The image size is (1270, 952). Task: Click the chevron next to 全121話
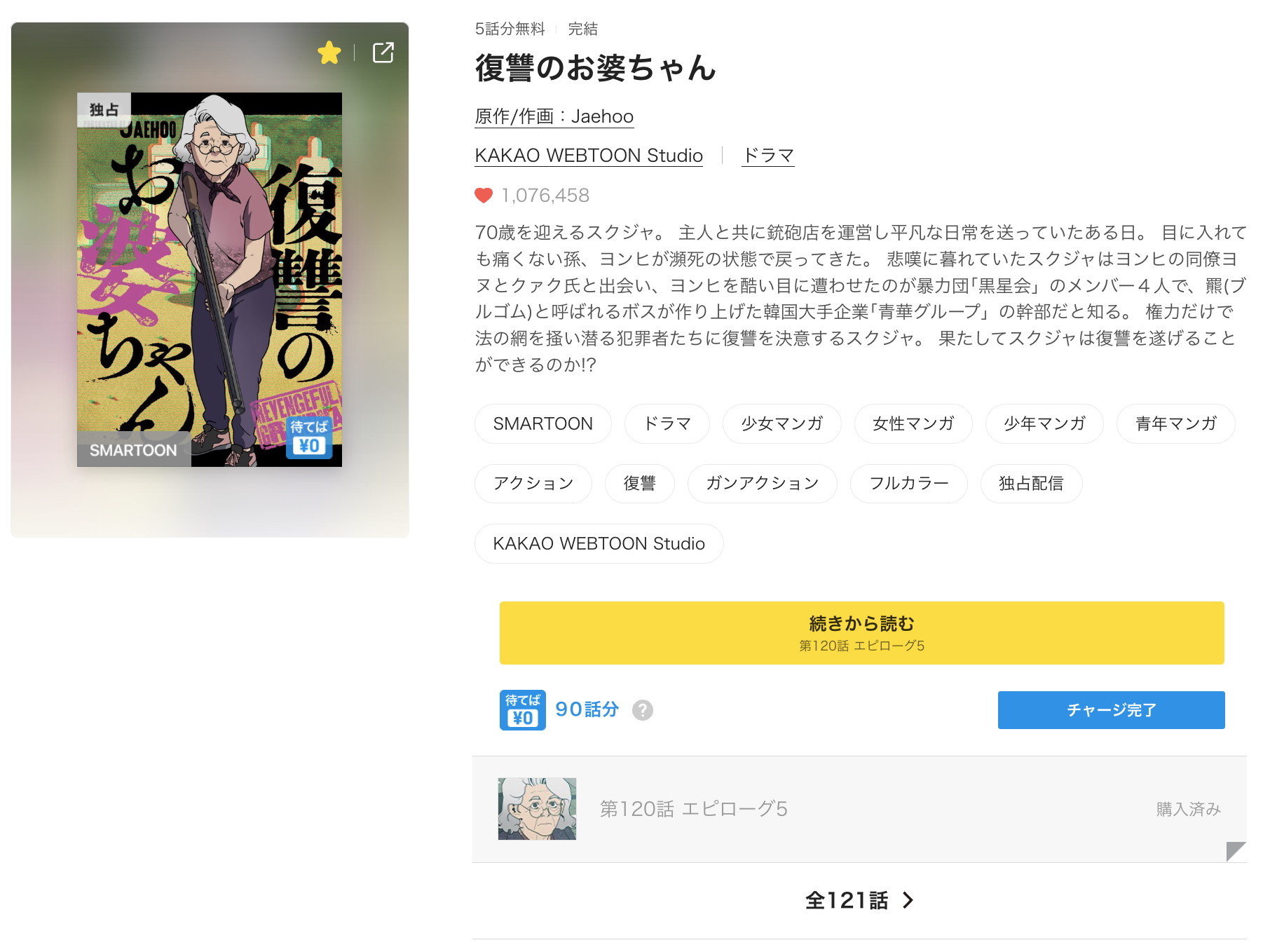click(908, 900)
